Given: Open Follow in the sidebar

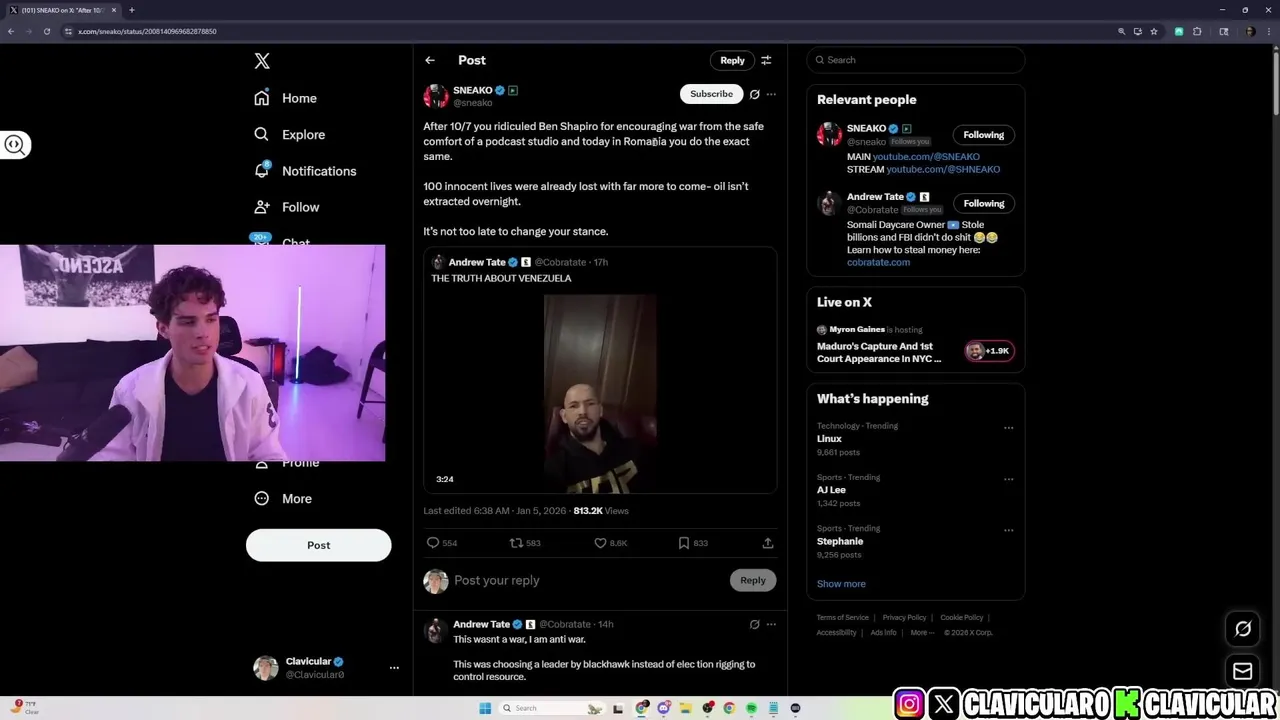Looking at the screenshot, I should 287,207.
